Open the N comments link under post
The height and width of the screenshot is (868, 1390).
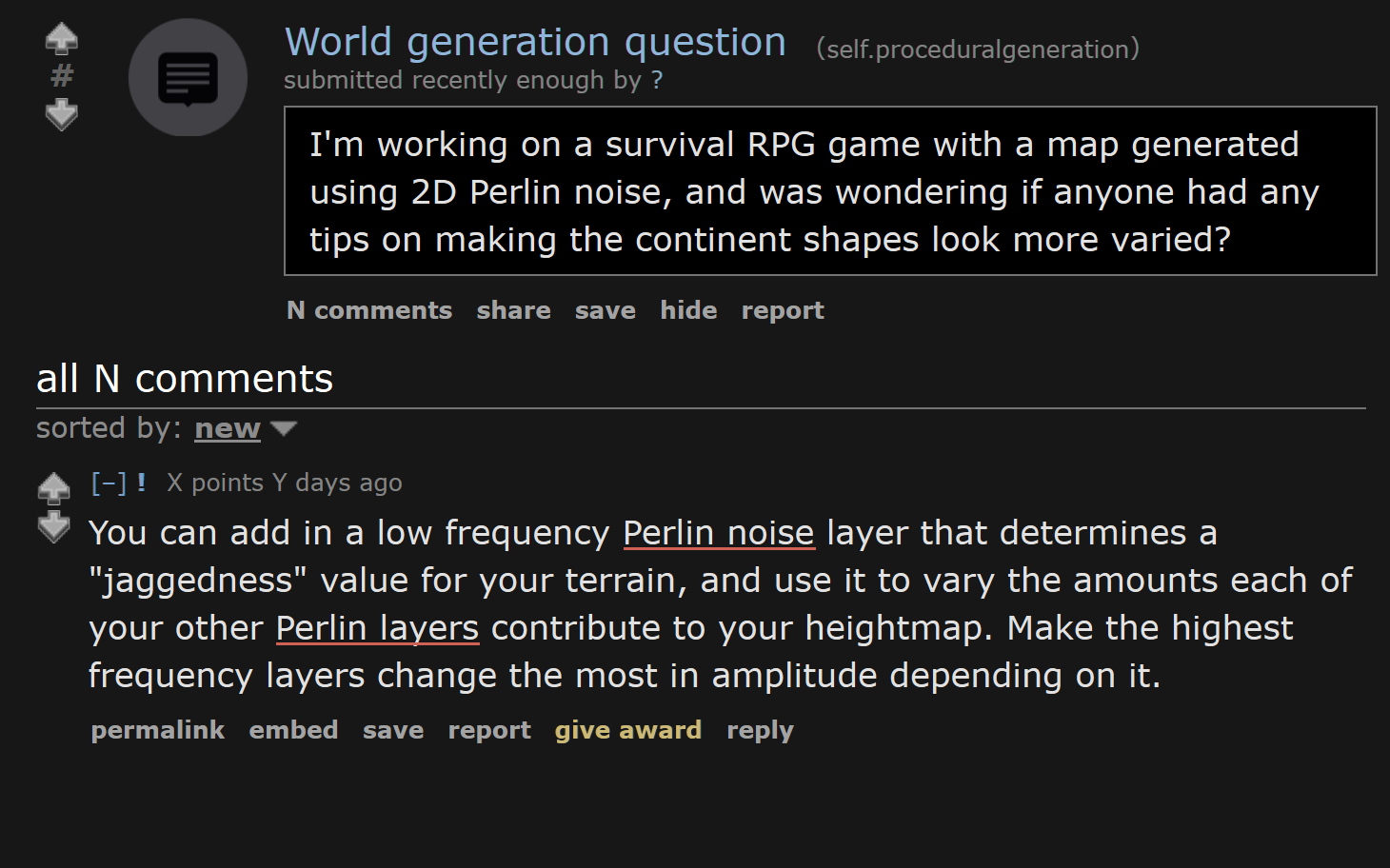click(369, 310)
